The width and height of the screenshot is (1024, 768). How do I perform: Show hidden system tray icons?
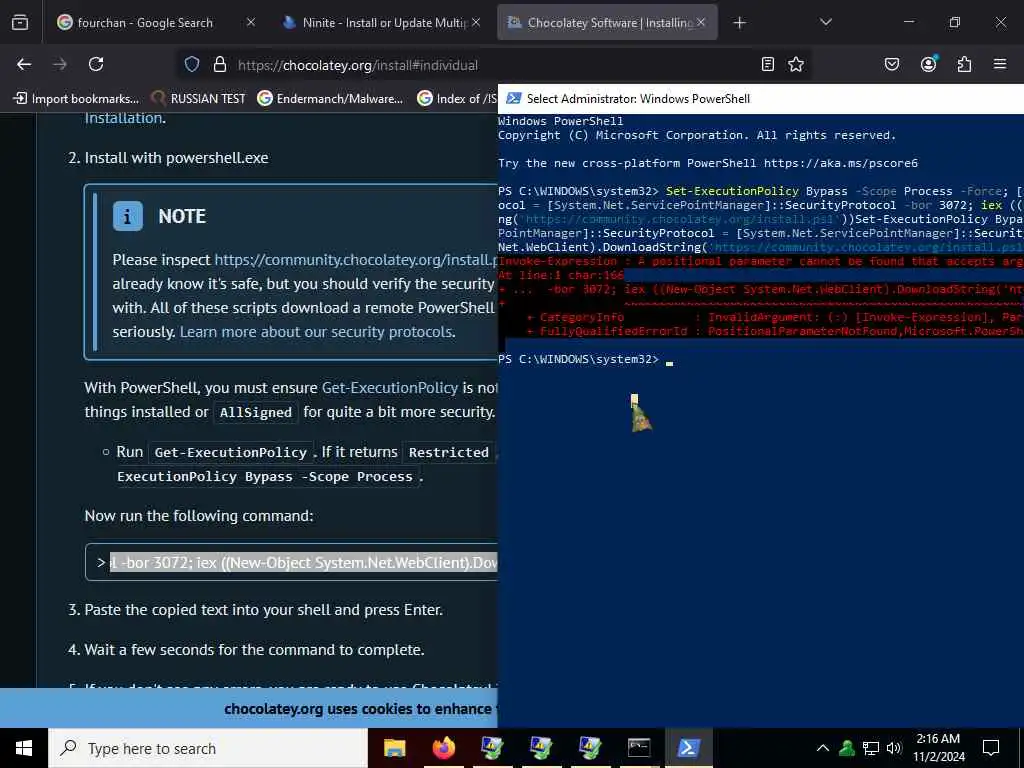point(823,748)
